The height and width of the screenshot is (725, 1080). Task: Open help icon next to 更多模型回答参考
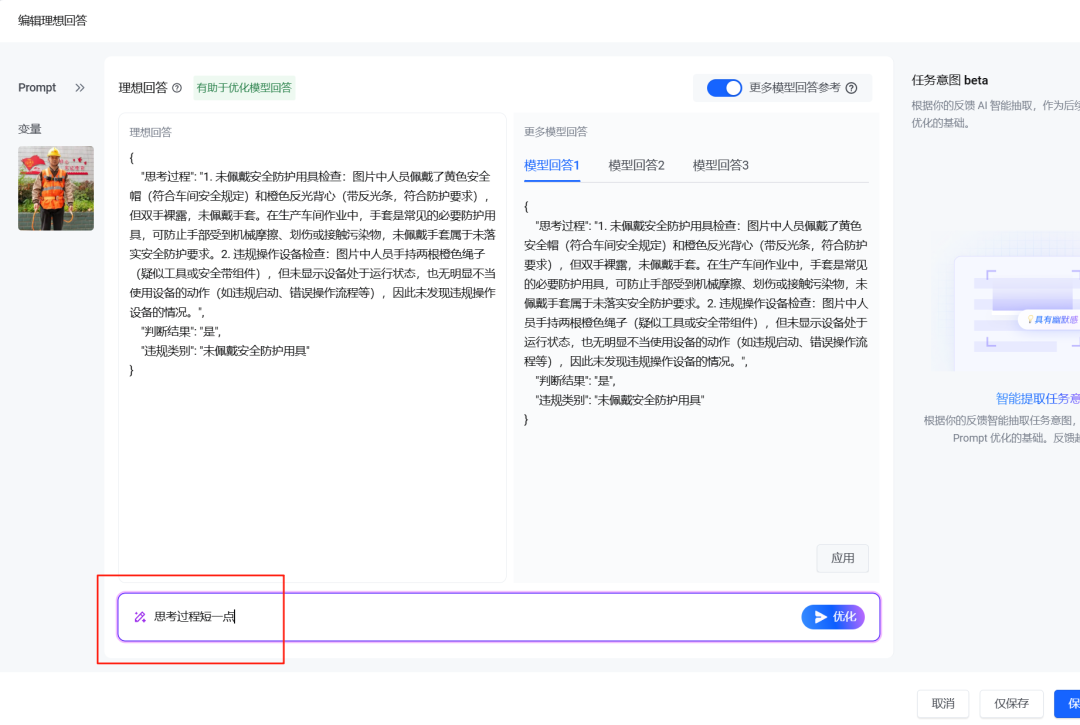click(x=851, y=88)
